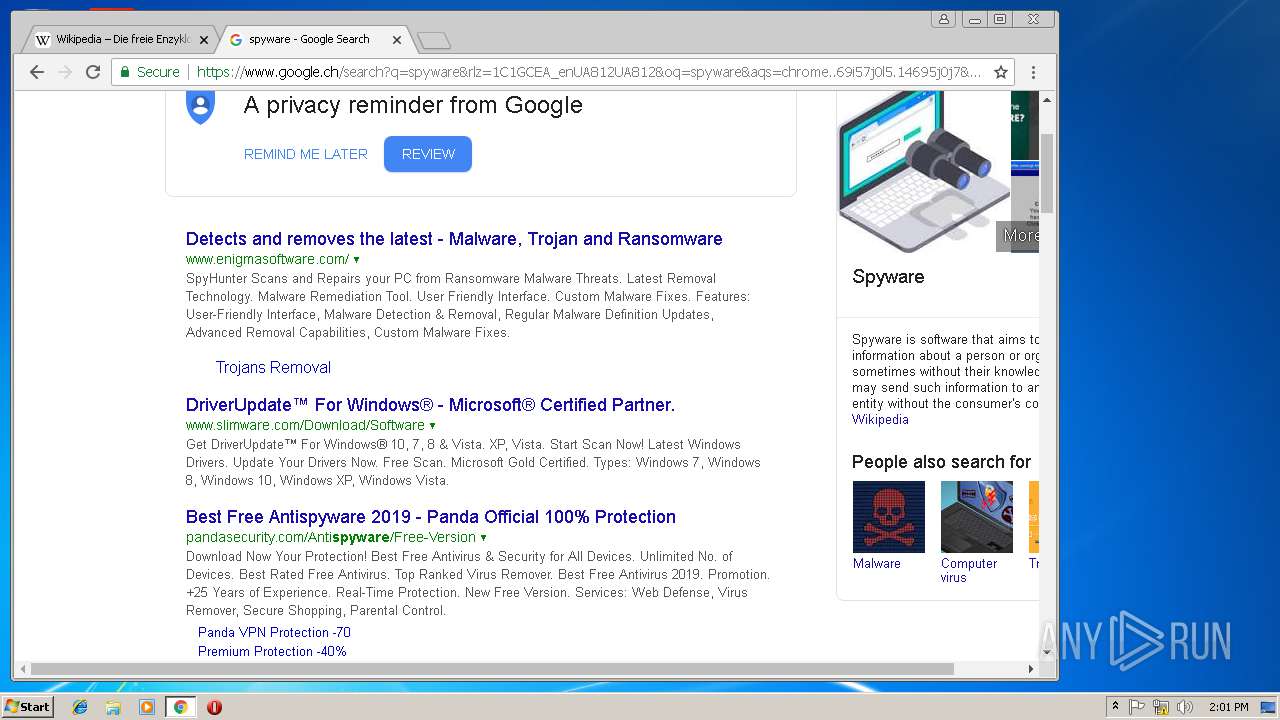Open Detects and removes the latest Malware result
1280x720 pixels.
tap(454, 239)
